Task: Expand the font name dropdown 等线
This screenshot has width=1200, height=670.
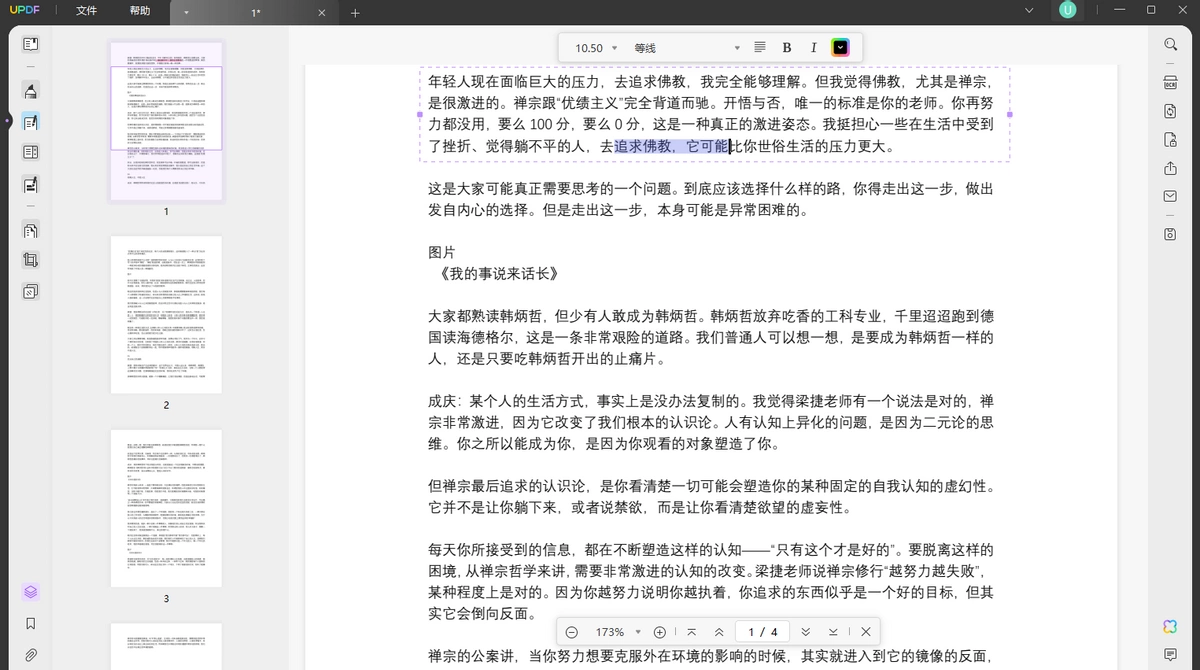Action: pyautogui.click(x=688, y=47)
